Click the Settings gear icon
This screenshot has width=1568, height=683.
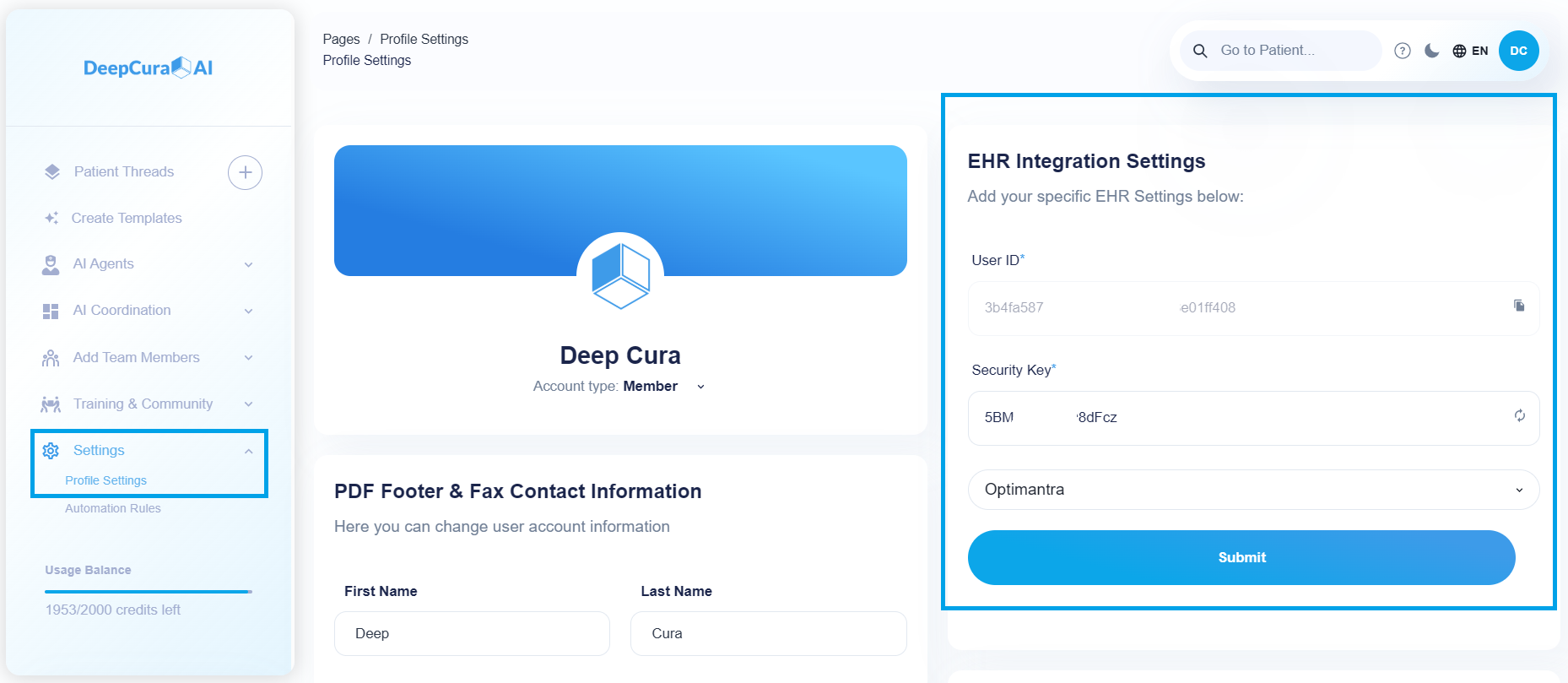click(51, 451)
